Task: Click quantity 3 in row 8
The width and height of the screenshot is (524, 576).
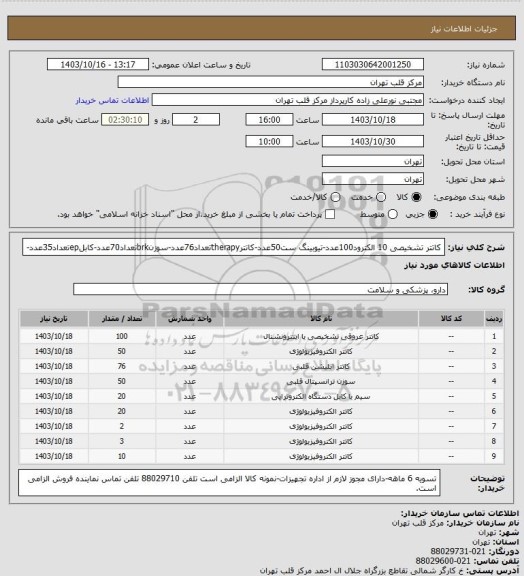Action: point(122,441)
